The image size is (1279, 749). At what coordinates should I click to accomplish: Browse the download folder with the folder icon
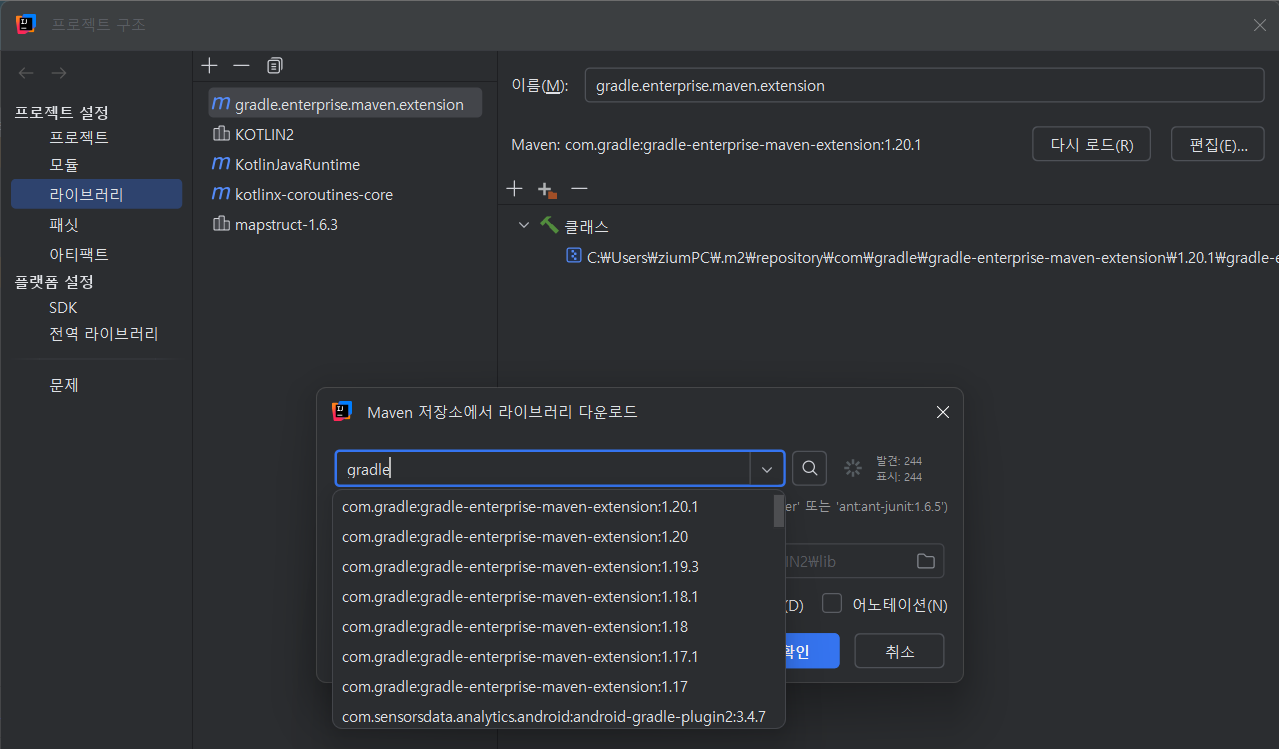coord(926,561)
